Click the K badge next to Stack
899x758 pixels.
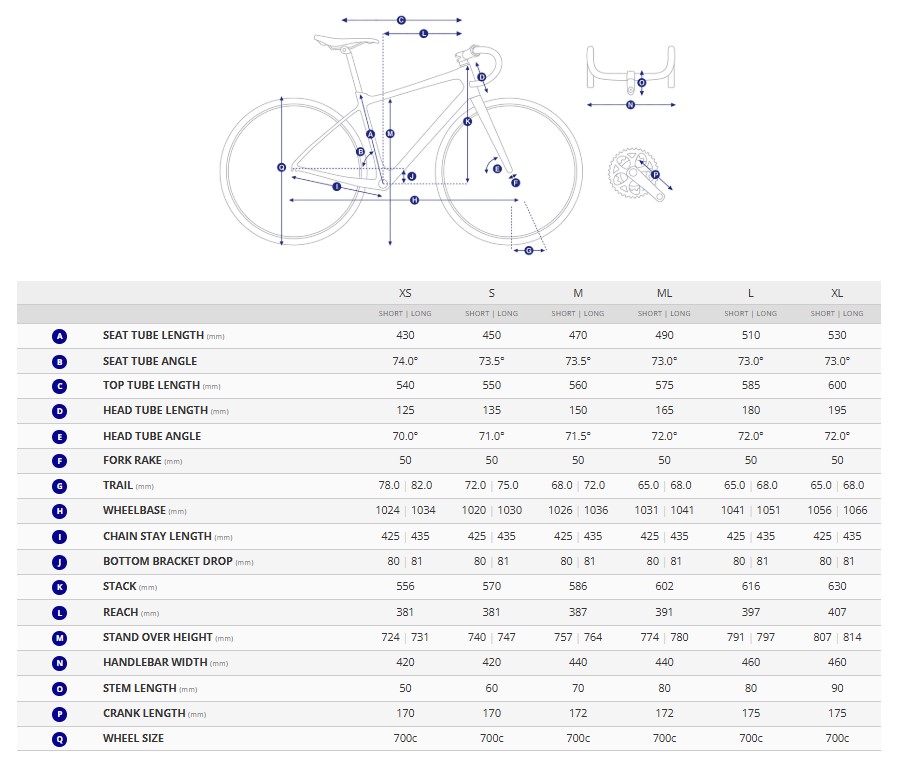tap(59, 587)
